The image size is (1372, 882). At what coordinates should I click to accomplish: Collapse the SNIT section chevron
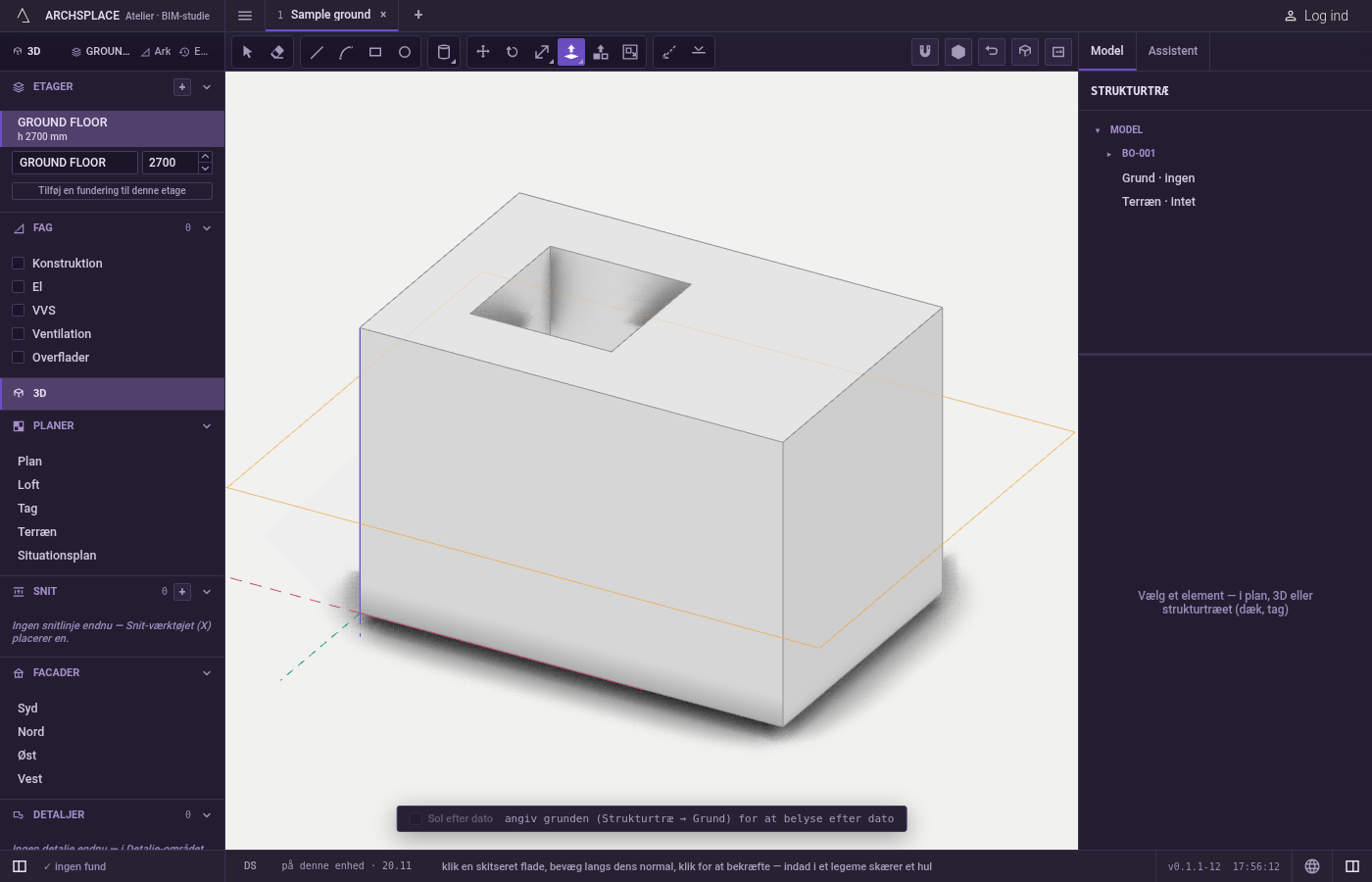[207, 592]
